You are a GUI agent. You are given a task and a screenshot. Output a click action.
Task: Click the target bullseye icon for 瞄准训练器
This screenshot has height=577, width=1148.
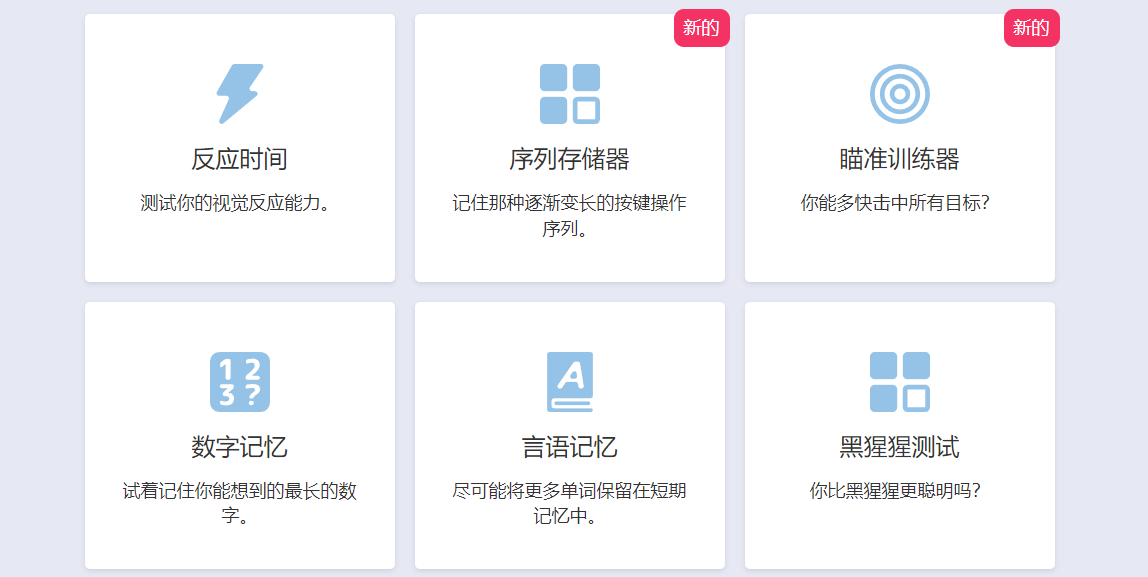898,95
